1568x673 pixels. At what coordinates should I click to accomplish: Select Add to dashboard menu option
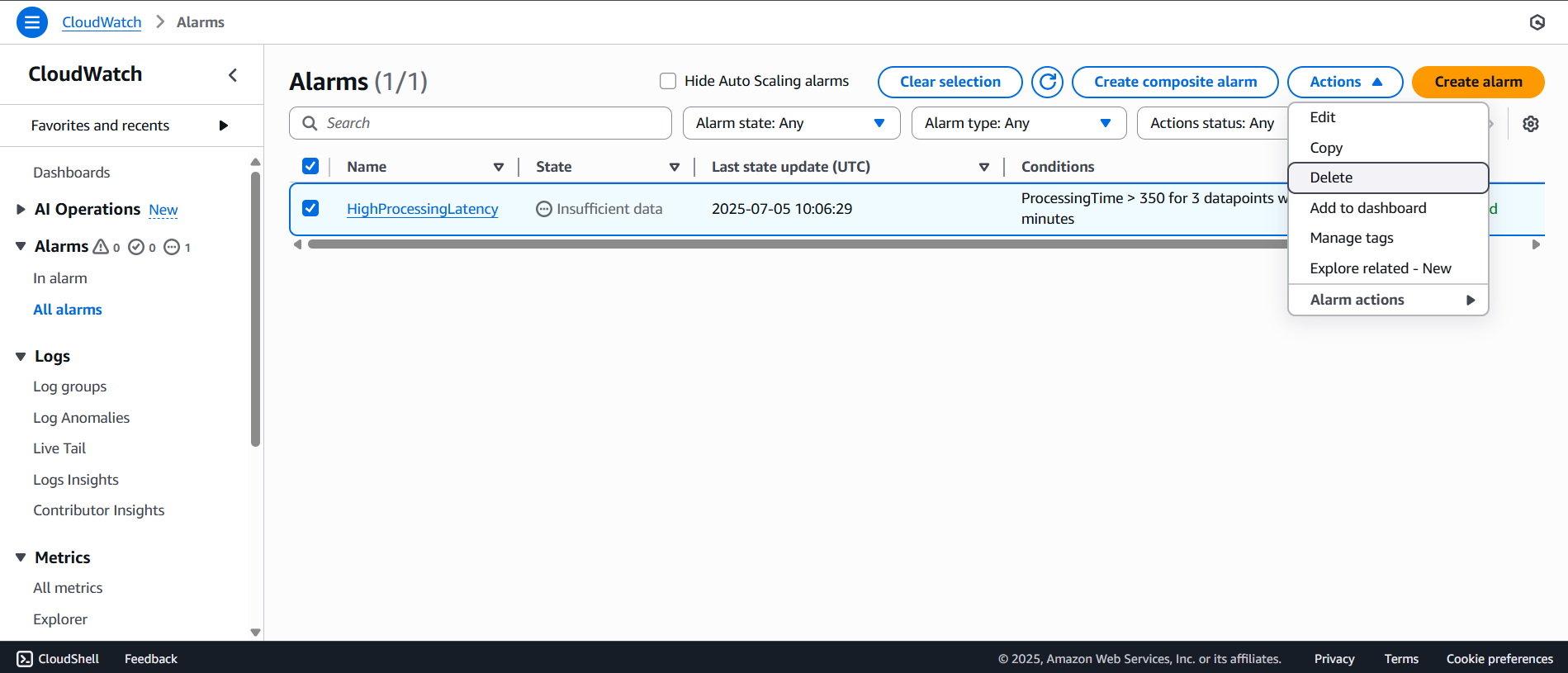pyautogui.click(x=1367, y=208)
